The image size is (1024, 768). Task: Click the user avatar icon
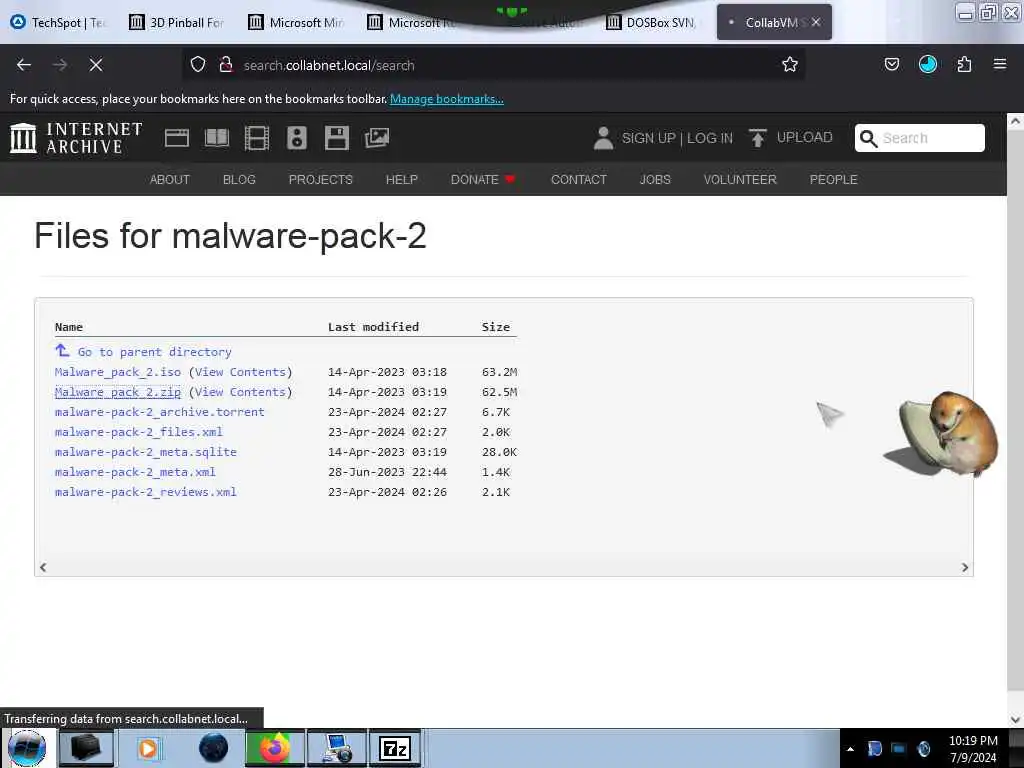tap(603, 138)
